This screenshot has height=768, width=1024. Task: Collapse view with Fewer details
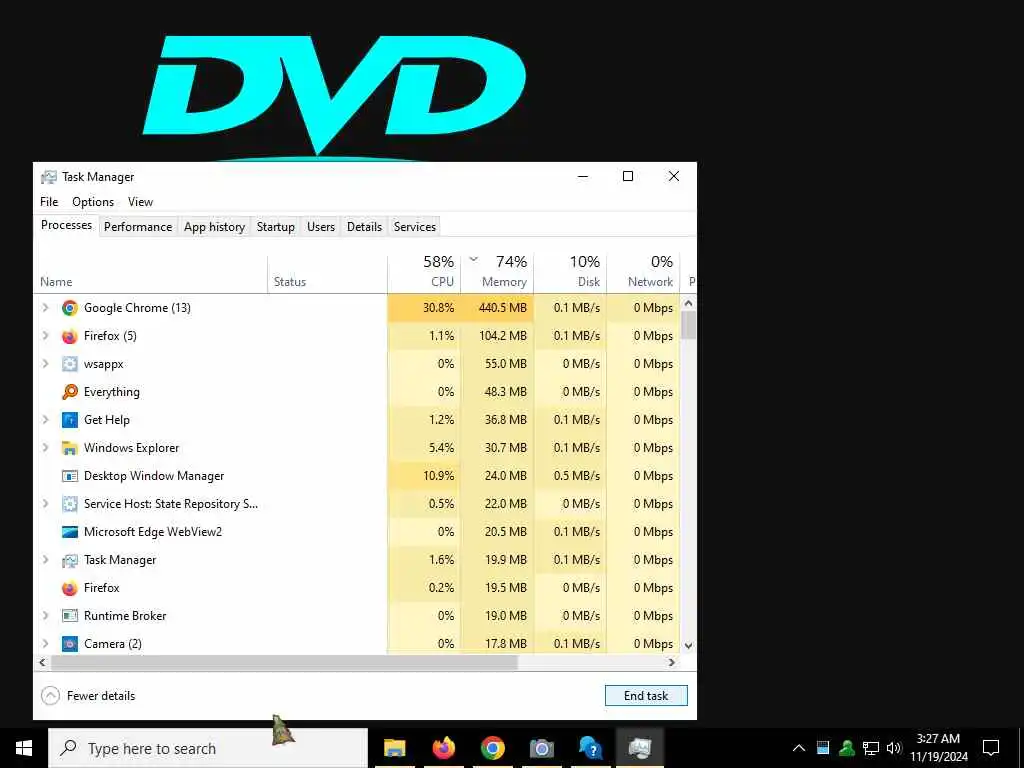(88, 696)
